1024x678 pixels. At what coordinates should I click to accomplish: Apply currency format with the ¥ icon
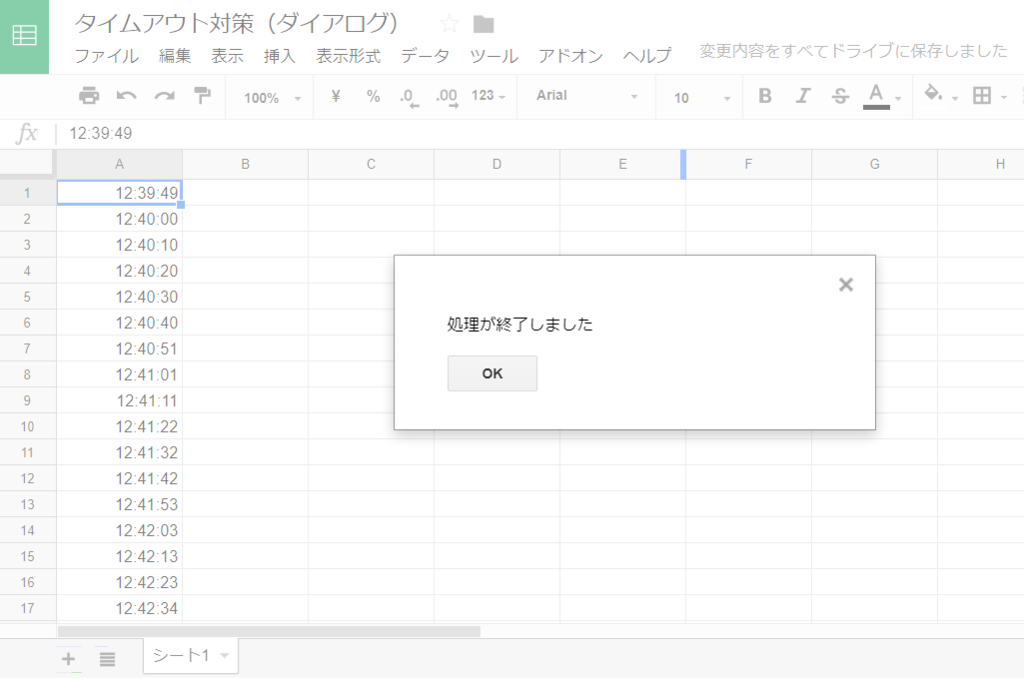tap(335, 96)
